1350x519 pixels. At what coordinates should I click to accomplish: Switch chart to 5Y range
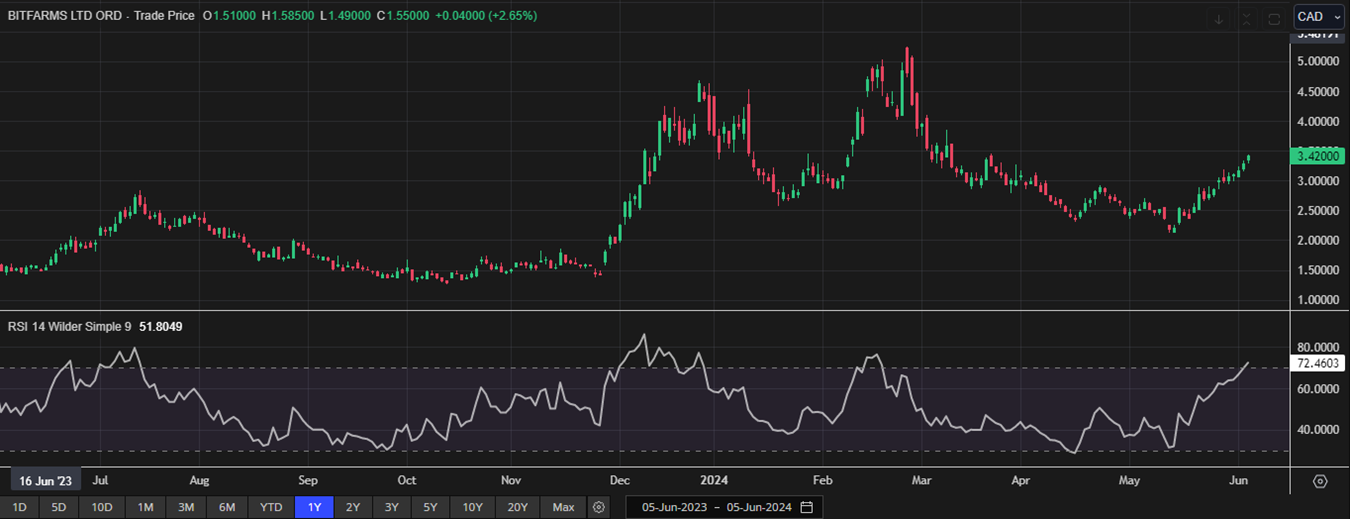tap(429, 507)
